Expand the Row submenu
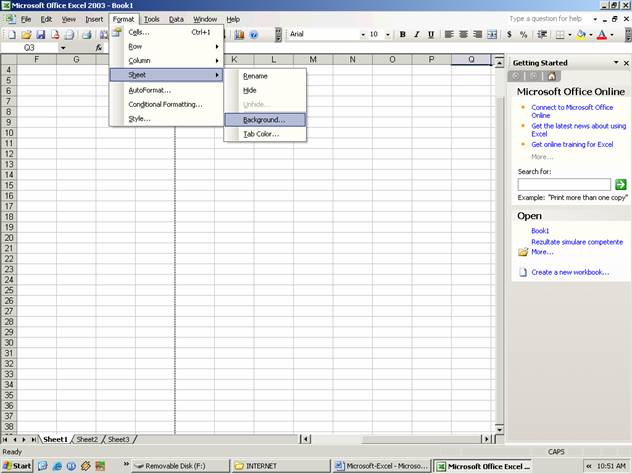 (x=166, y=47)
